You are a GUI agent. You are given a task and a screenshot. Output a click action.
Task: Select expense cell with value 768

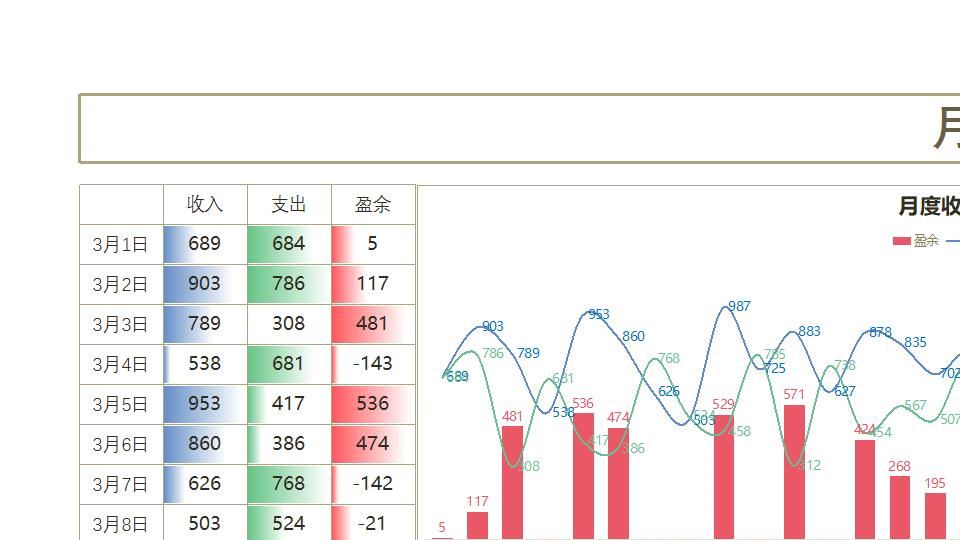click(289, 485)
